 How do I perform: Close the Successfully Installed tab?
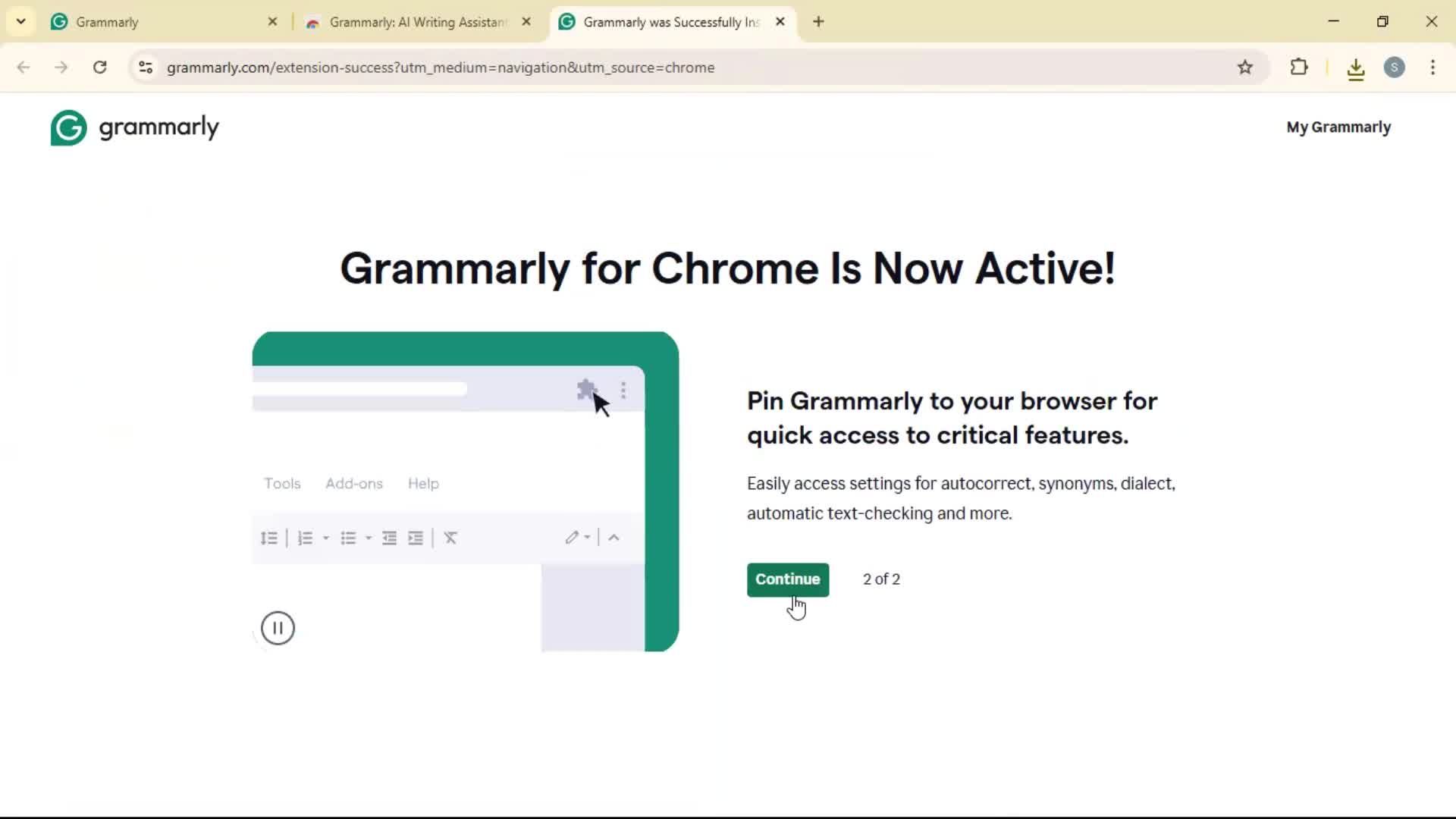coord(780,22)
